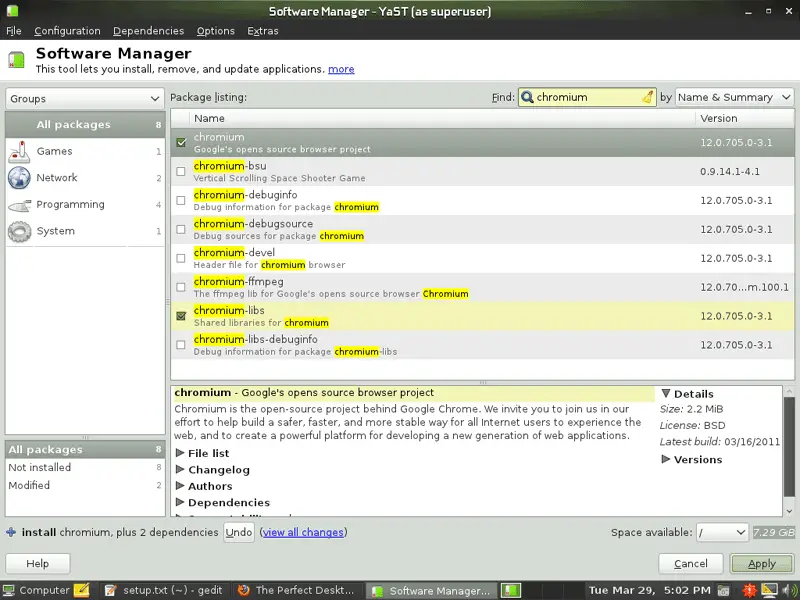Select the chromium-ffmpeg package row
800x600 pixels.
(482, 287)
